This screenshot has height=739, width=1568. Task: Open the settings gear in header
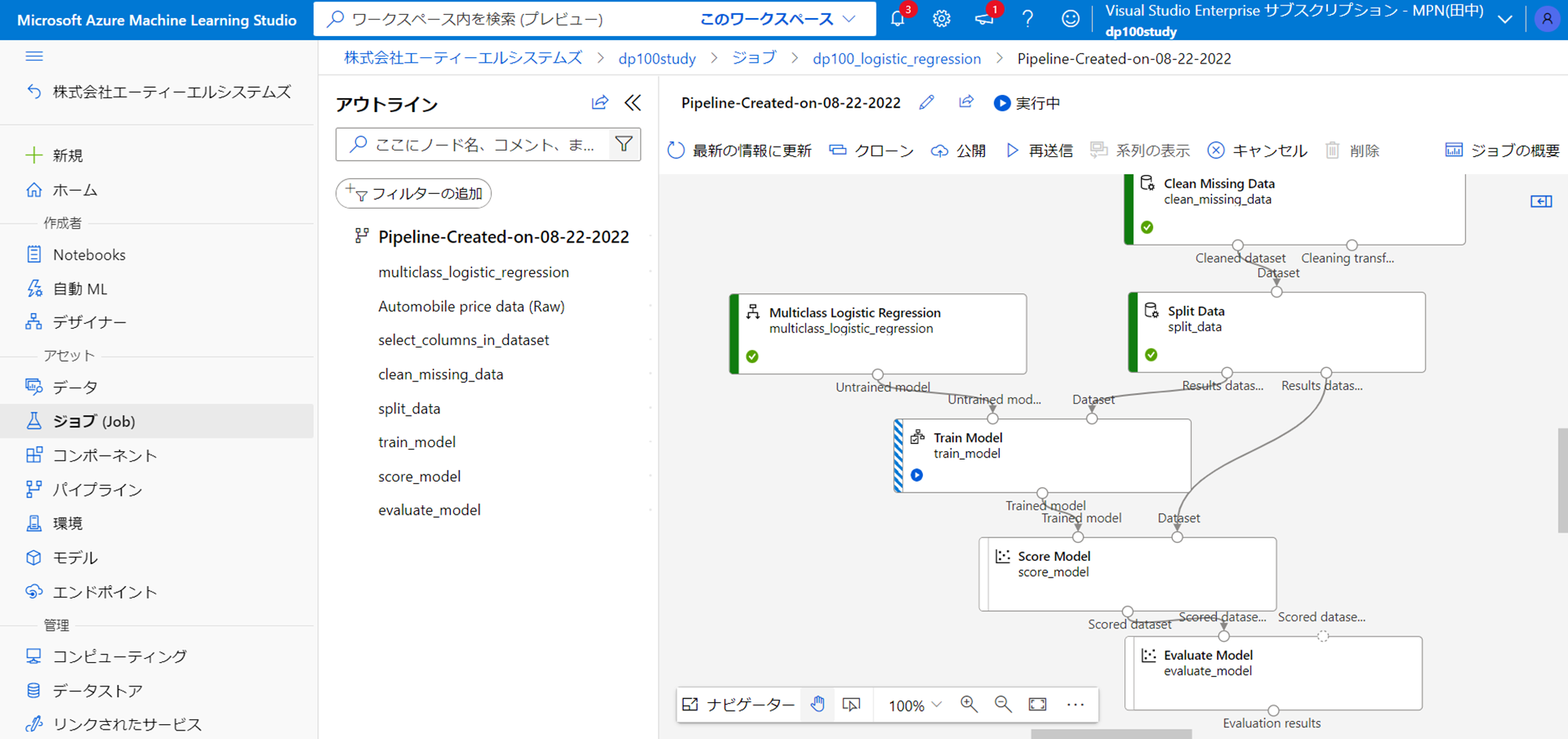click(x=941, y=19)
